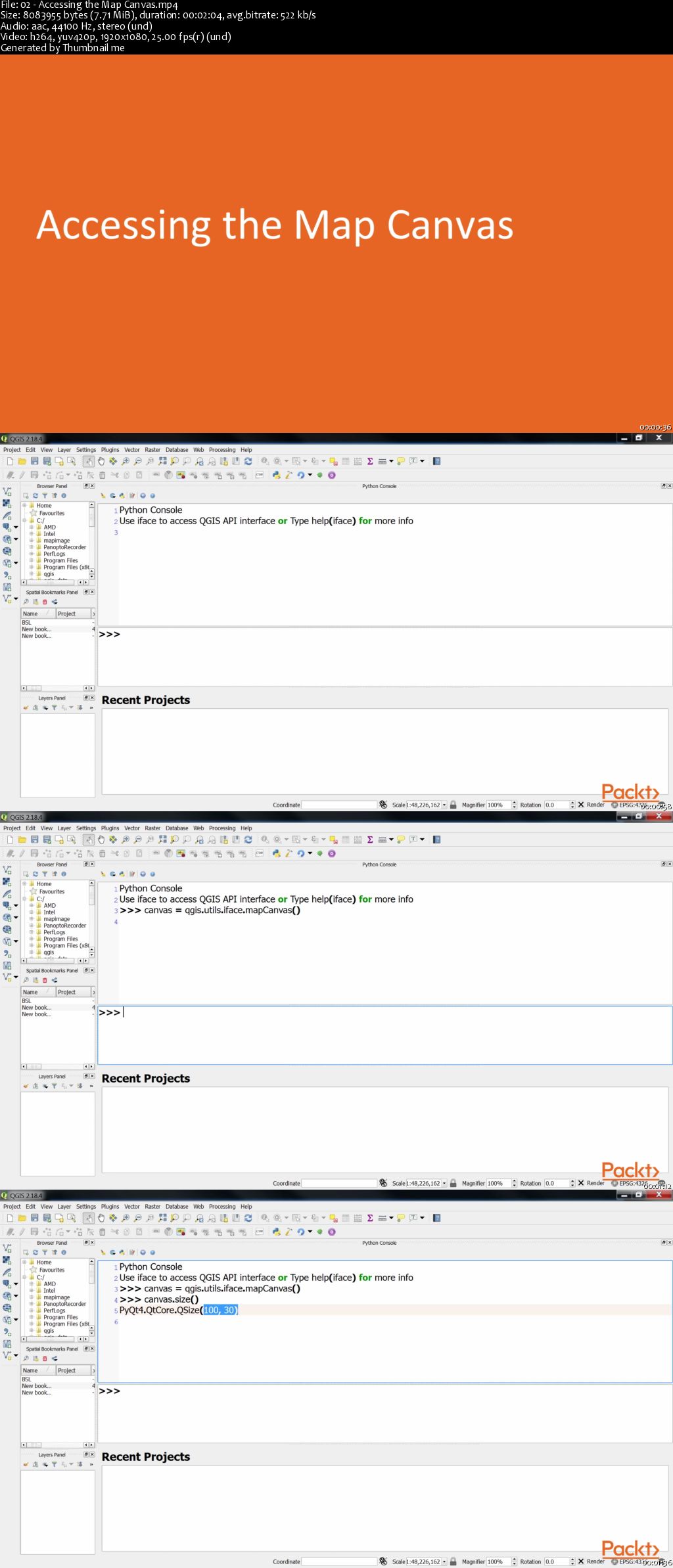
Task: Click Magnifier stepper arrows in canvas.size() frame
Action: click(514, 1561)
